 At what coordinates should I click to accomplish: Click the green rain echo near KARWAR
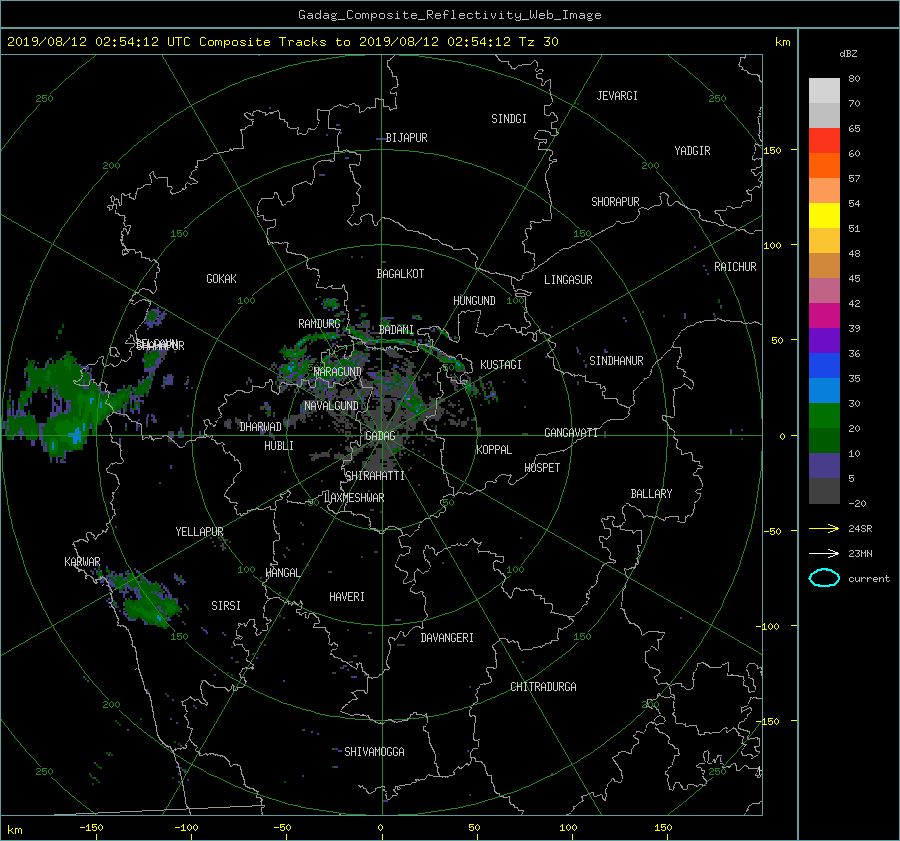pos(142,598)
